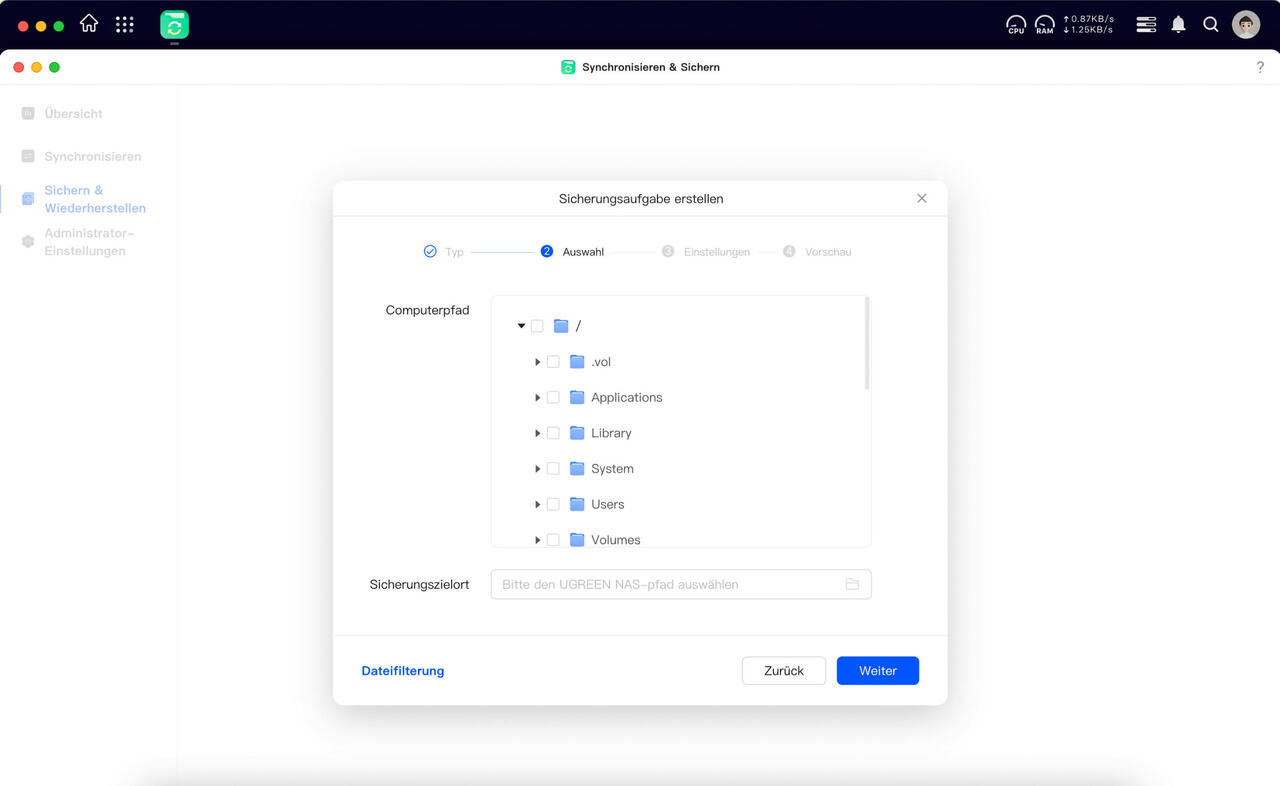Open the Dateifilterung link

coord(403,671)
